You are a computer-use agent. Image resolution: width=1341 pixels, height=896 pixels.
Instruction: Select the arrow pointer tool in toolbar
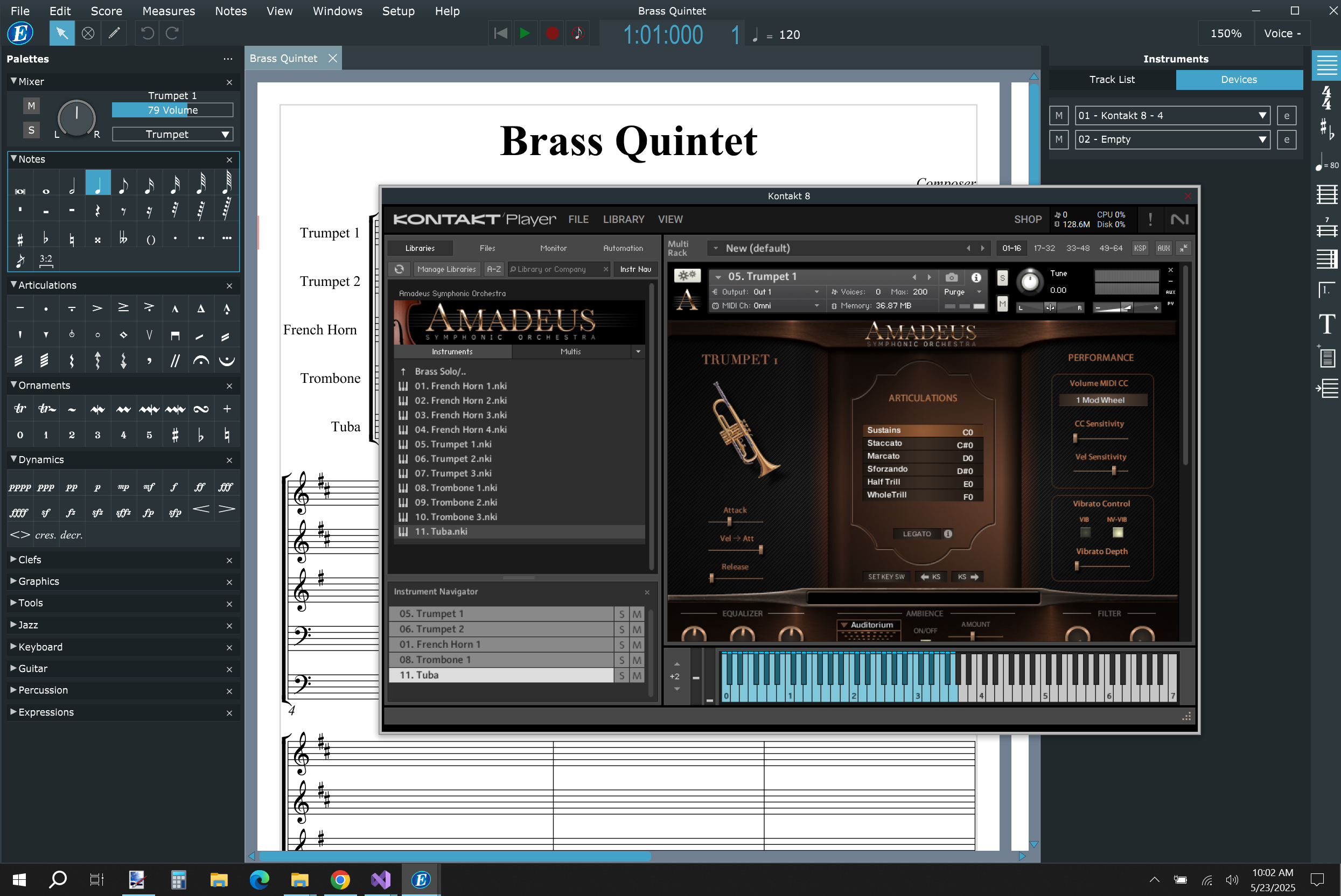click(x=62, y=33)
